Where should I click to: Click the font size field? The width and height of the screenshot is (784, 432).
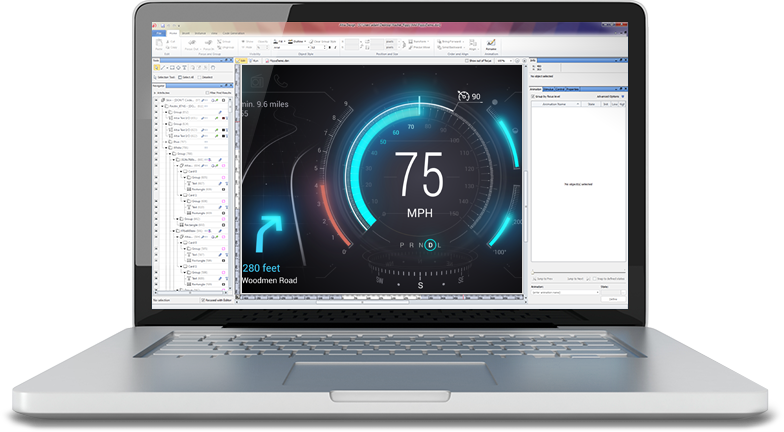[318, 48]
